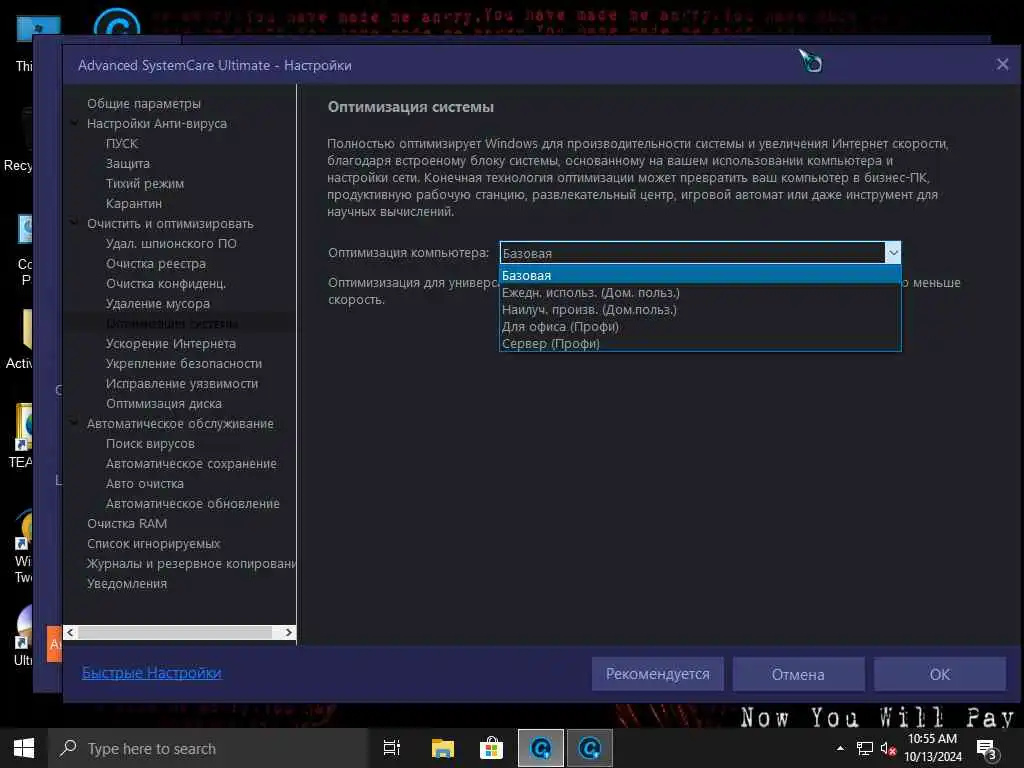1024x768 pixels.
Task: Select Очистка конфиденц. item
Action: pos(166,283)
